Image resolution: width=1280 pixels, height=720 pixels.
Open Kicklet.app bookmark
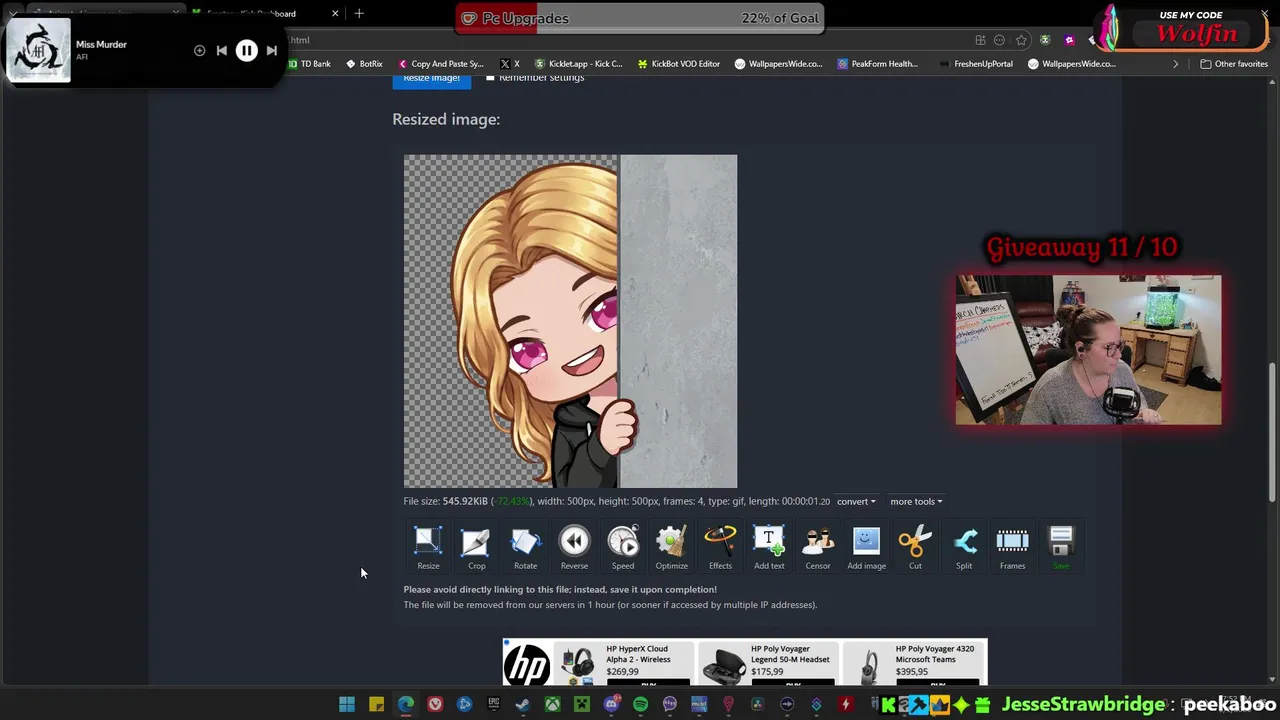click(x=578, y=64)
